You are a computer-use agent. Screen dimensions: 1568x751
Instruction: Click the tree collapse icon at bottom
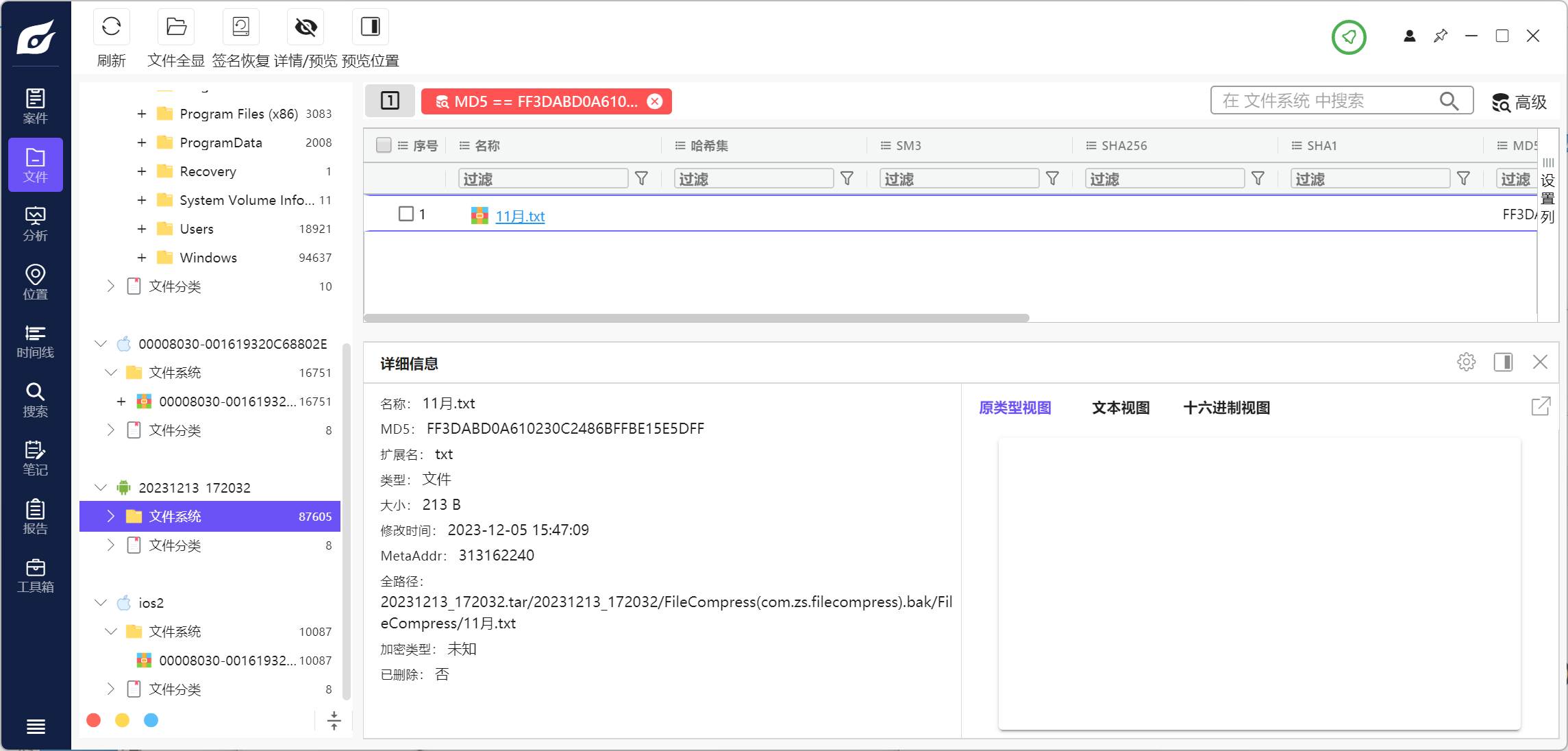334,720
